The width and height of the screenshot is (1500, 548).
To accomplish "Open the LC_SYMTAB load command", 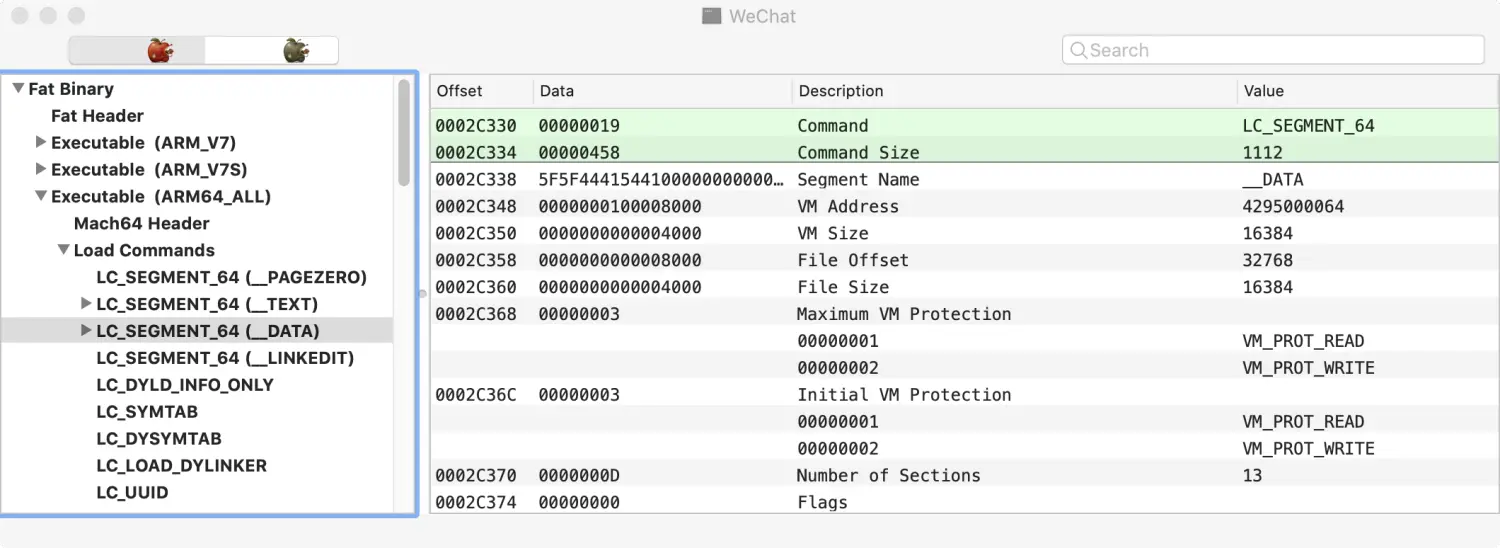I will [147, 412].
